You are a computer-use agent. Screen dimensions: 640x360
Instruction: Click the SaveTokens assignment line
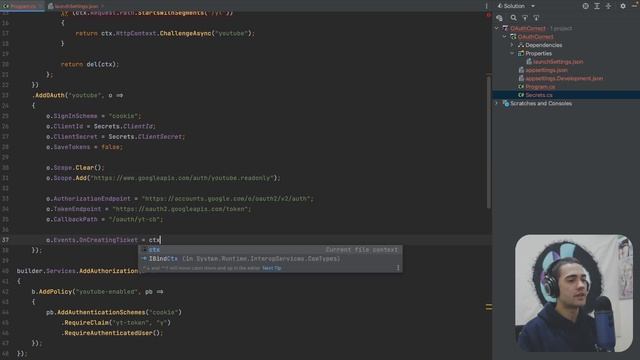click(x=84, y=147)
